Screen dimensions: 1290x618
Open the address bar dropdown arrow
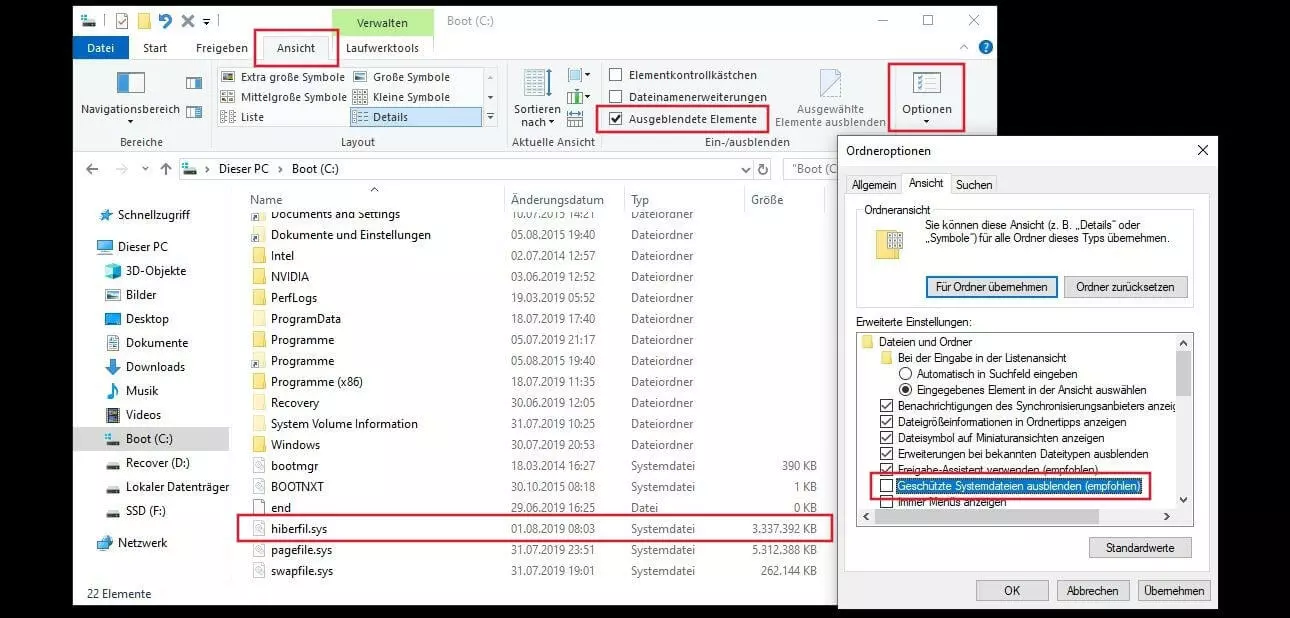[746, 168]
